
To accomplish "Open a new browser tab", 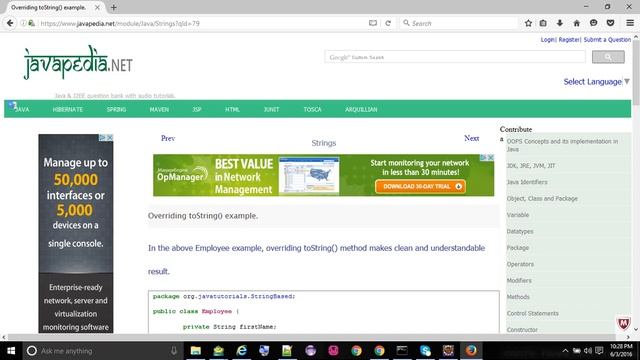I will click(113, 7).
